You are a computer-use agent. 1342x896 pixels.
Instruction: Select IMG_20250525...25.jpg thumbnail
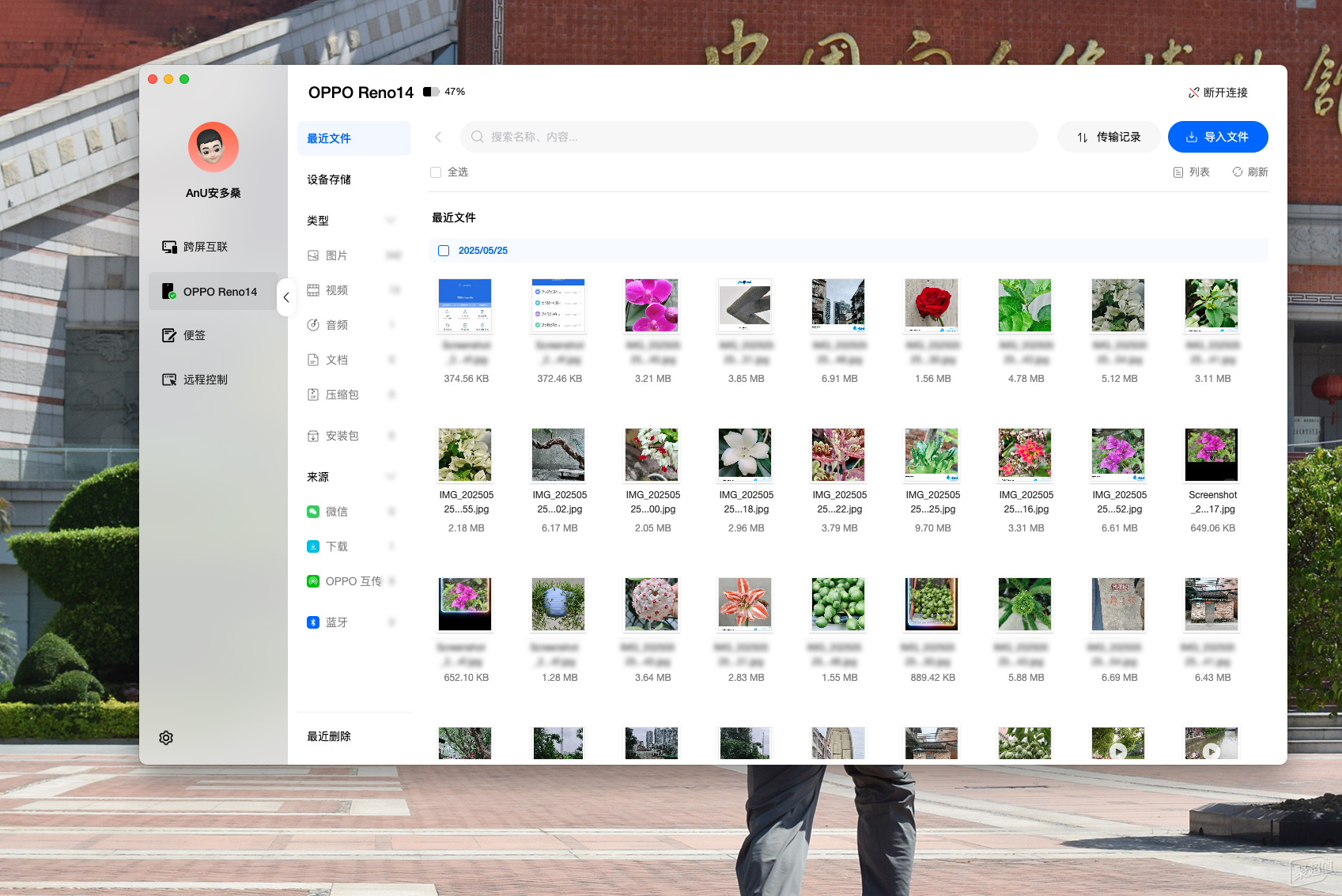[932, 455]
